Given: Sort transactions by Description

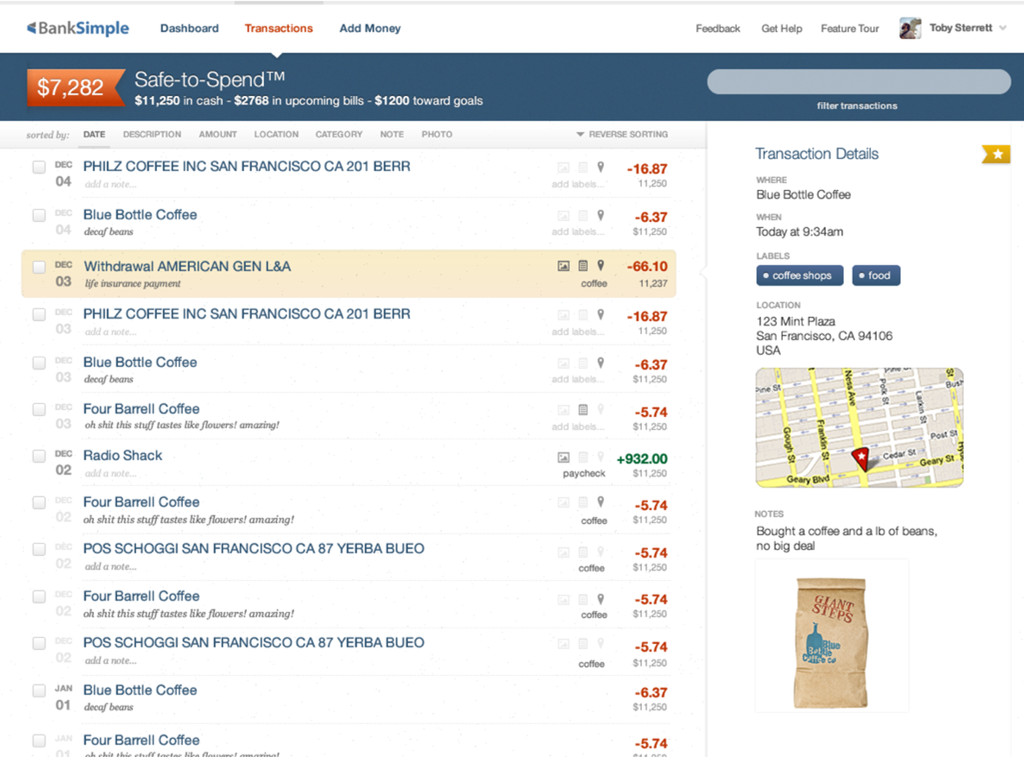Looking at the screenshot, I should tap(152, 134).
